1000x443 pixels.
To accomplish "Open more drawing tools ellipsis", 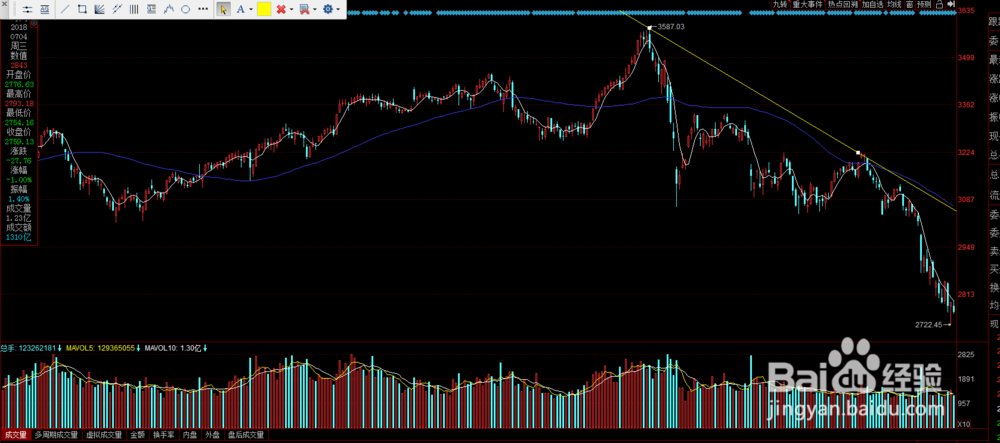I will (x=203, y=10).
